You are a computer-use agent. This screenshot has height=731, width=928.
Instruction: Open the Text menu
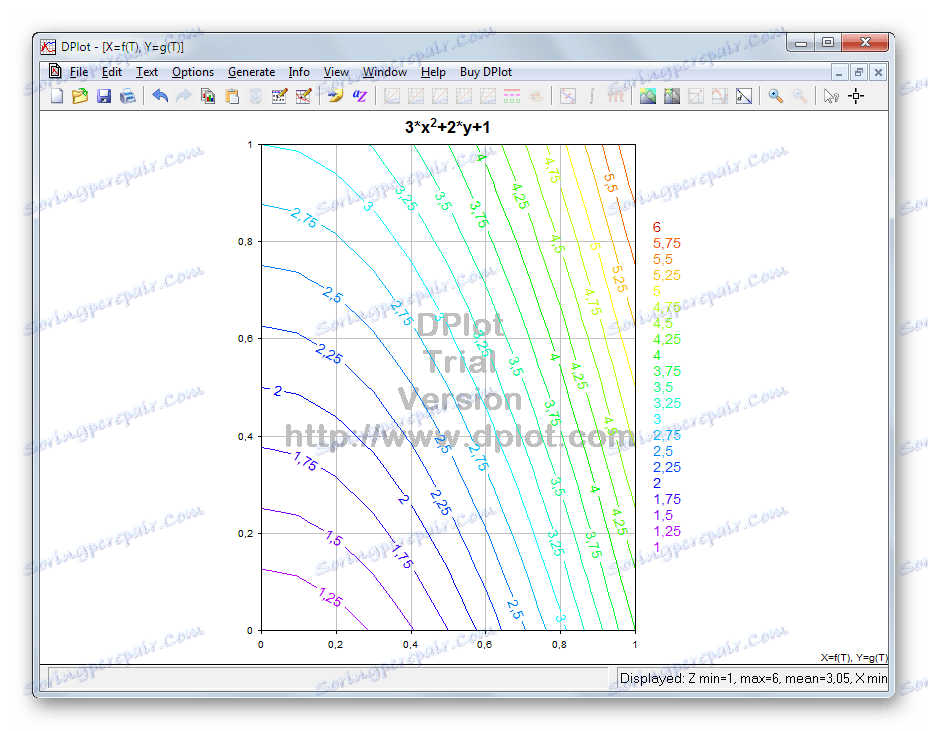(147, 72)
